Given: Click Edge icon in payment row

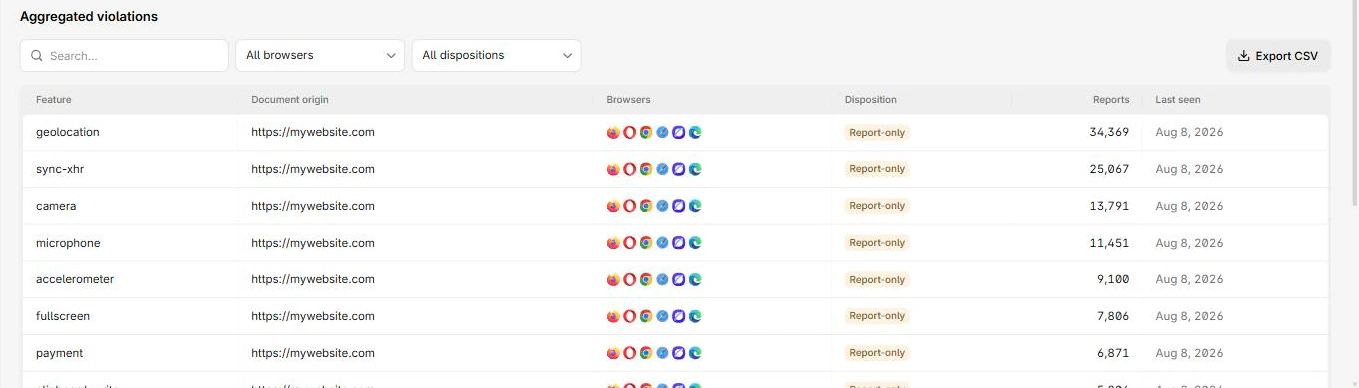Looking at the screenshot, I should click(x=695, y=353).
